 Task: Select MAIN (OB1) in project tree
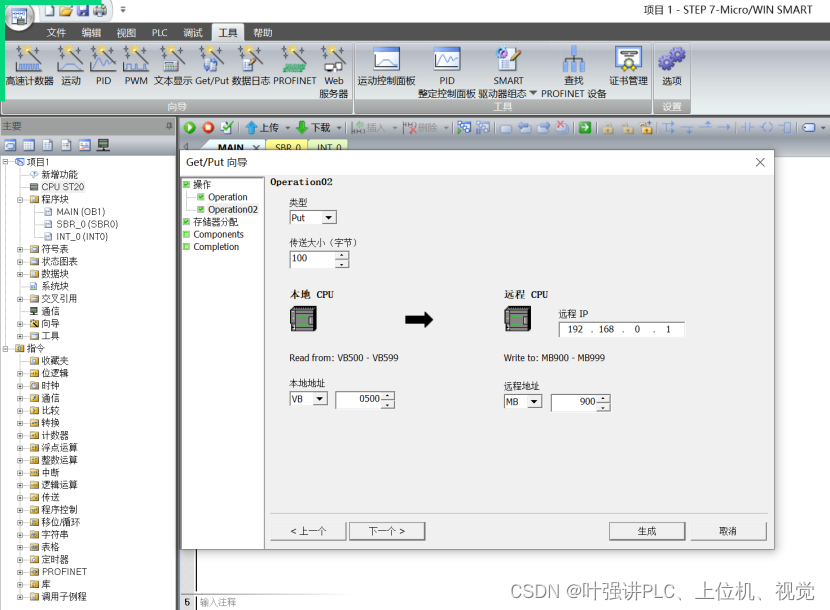click(x=80, y=212)
